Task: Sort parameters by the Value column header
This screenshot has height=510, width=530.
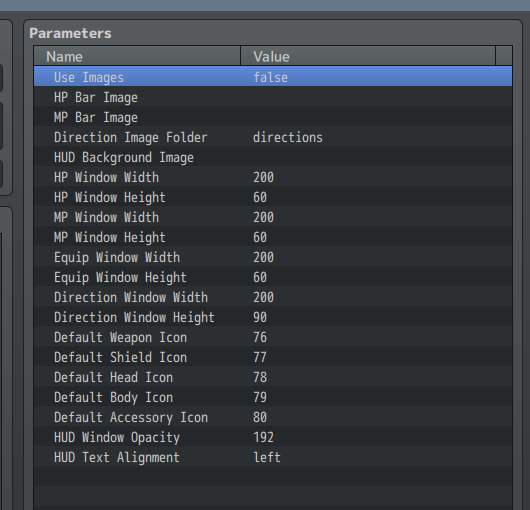Action: [x=368, y=56]
